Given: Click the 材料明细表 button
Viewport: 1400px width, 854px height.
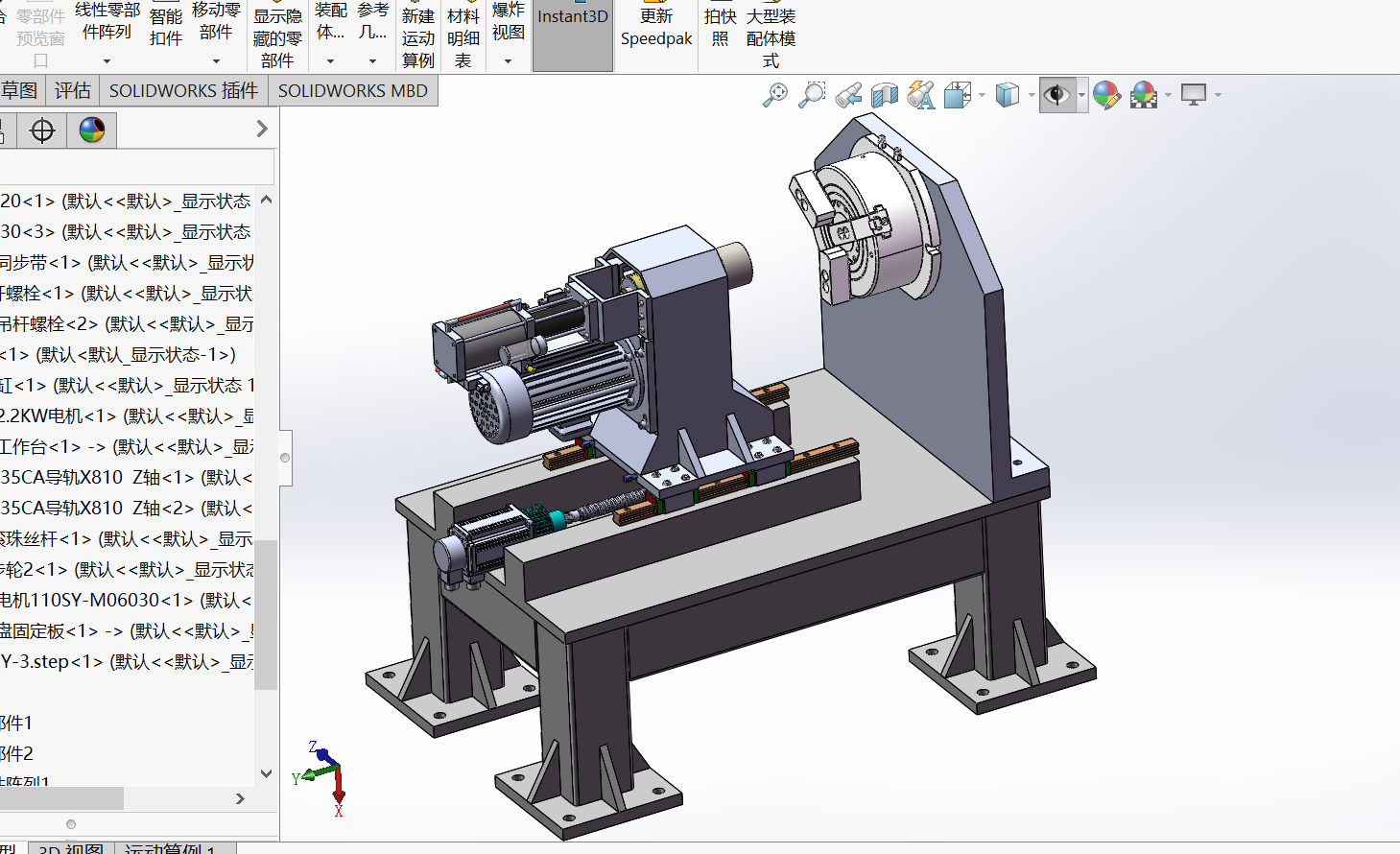Looking at the screenshot, I should point(463,37).
